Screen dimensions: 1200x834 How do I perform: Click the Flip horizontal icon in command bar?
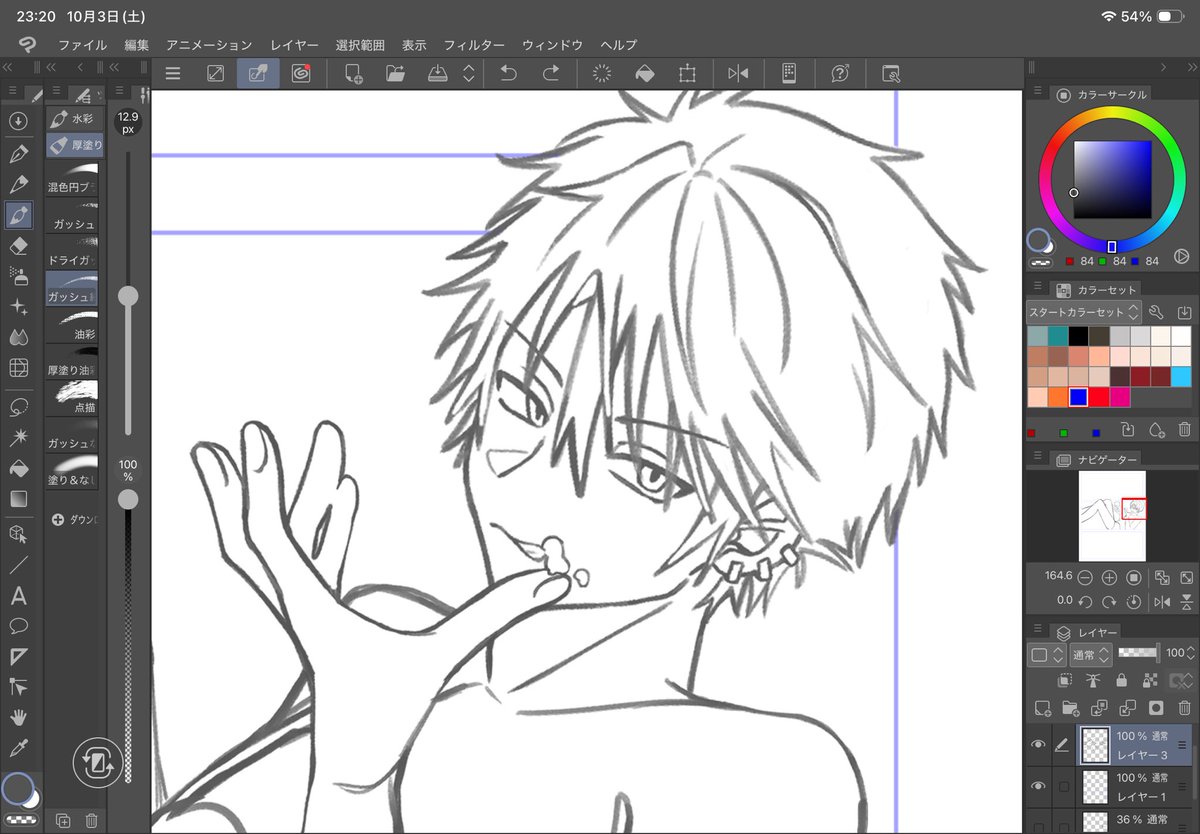pos(738,73)
